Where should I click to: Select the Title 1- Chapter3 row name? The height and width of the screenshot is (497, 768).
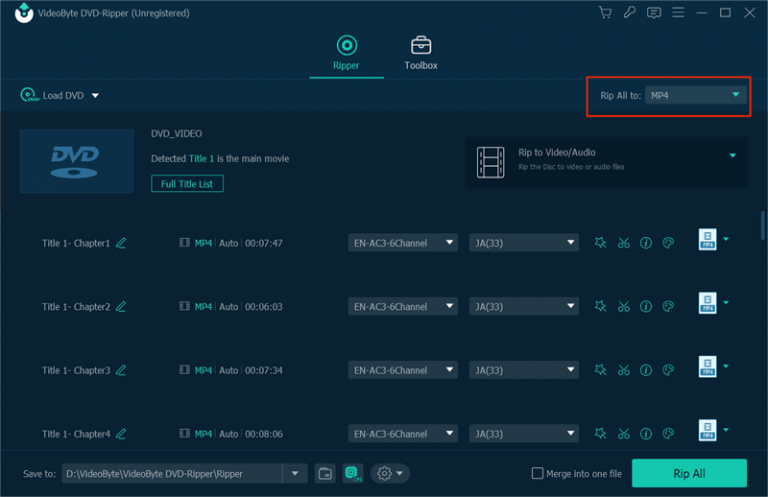(76, 370)
